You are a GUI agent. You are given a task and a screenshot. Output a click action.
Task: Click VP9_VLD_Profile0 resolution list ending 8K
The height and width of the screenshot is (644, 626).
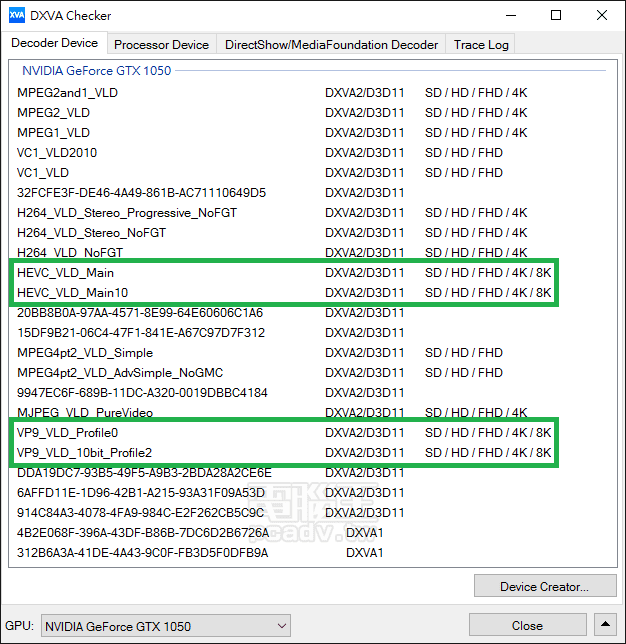pyautogui.click(x=488, y=432)
